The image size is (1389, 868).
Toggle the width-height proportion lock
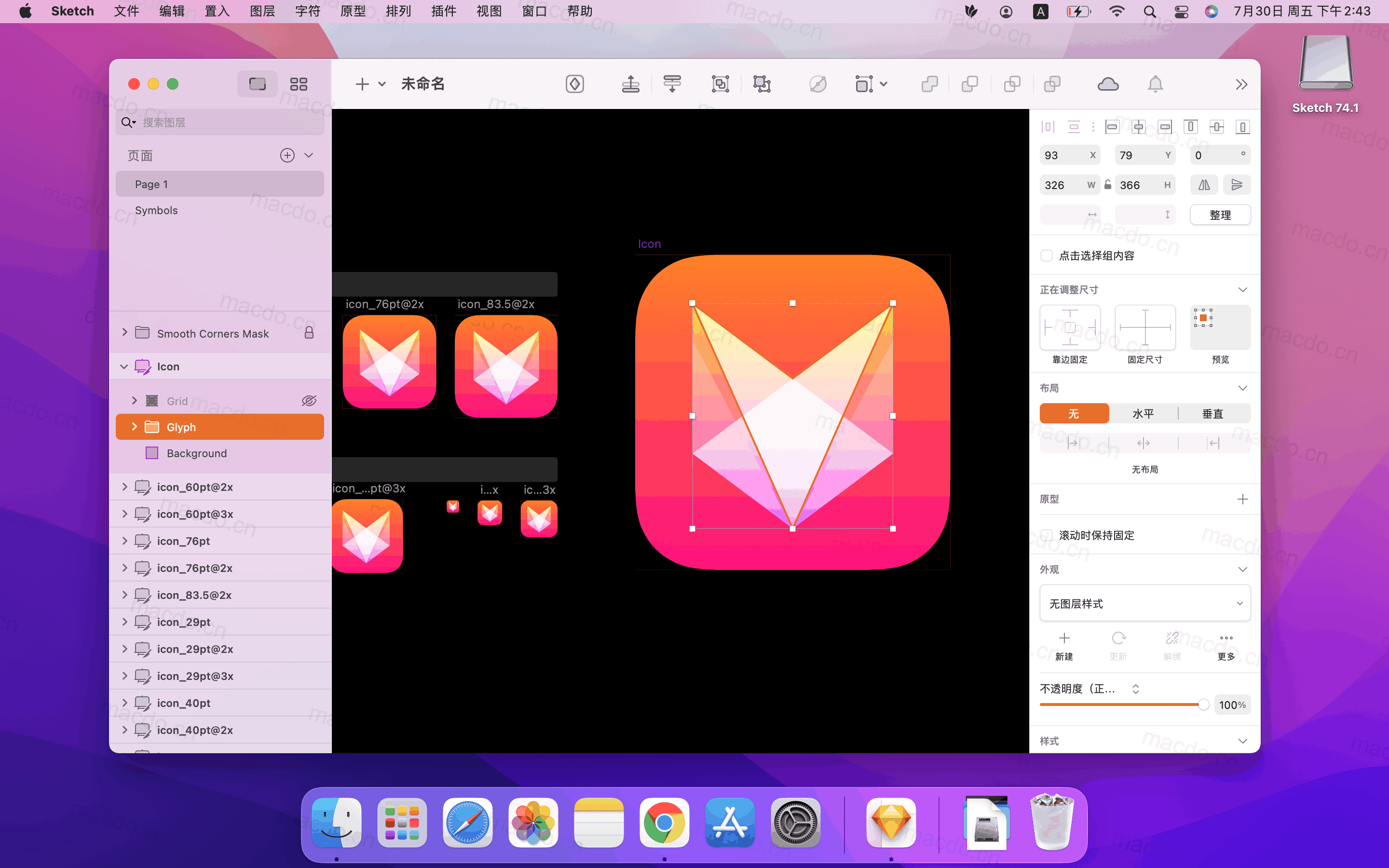point(1108,184)
